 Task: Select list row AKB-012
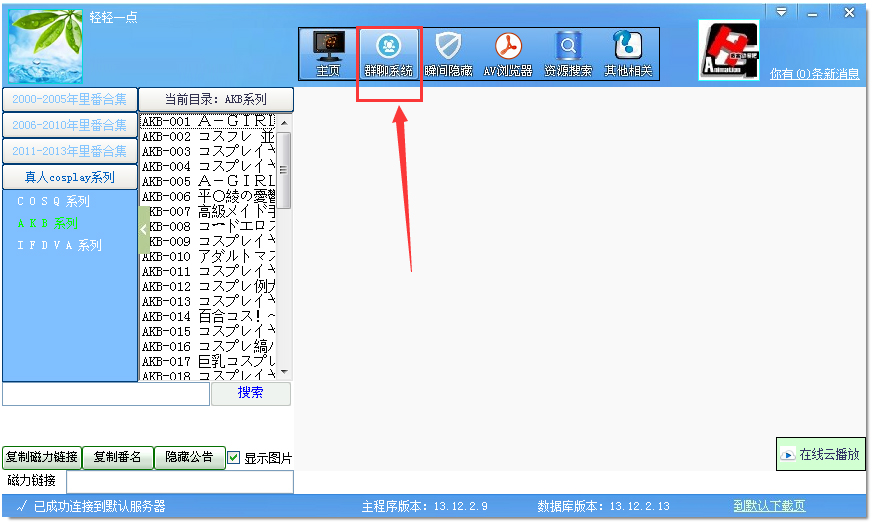208,287
